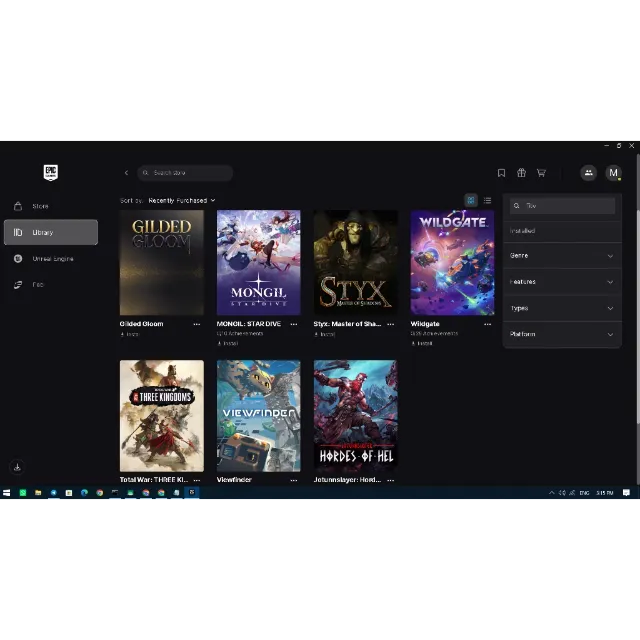This screenshot has height=640, width=640.
Task: Click the Epic Games logo
Action: pyautogui.click(x=51, y=173)
